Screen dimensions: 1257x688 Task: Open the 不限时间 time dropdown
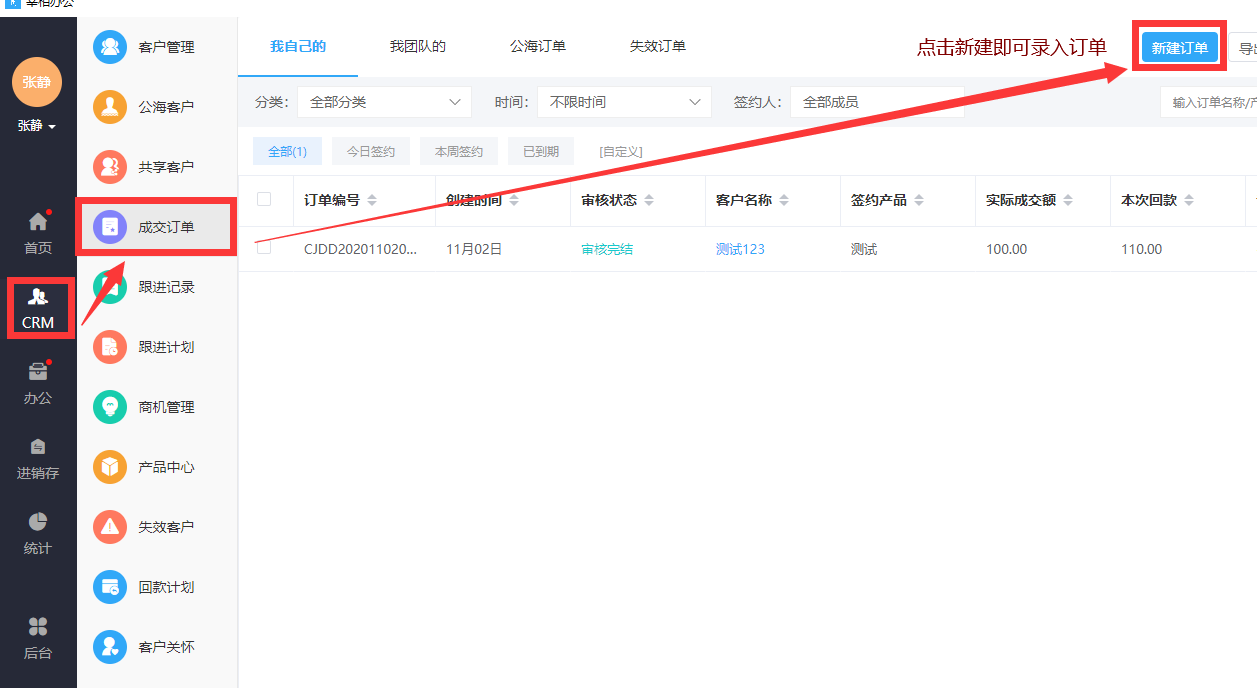(624, 102)
